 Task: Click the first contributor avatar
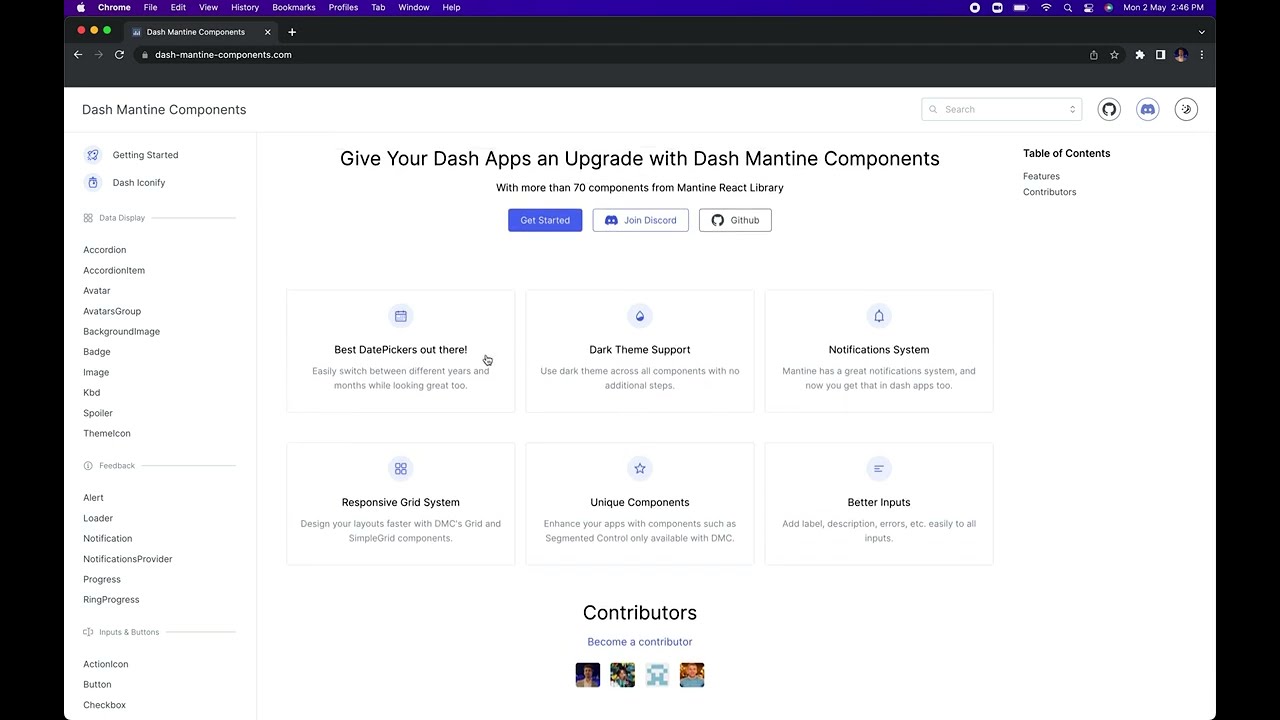click(x=588, y=675)
